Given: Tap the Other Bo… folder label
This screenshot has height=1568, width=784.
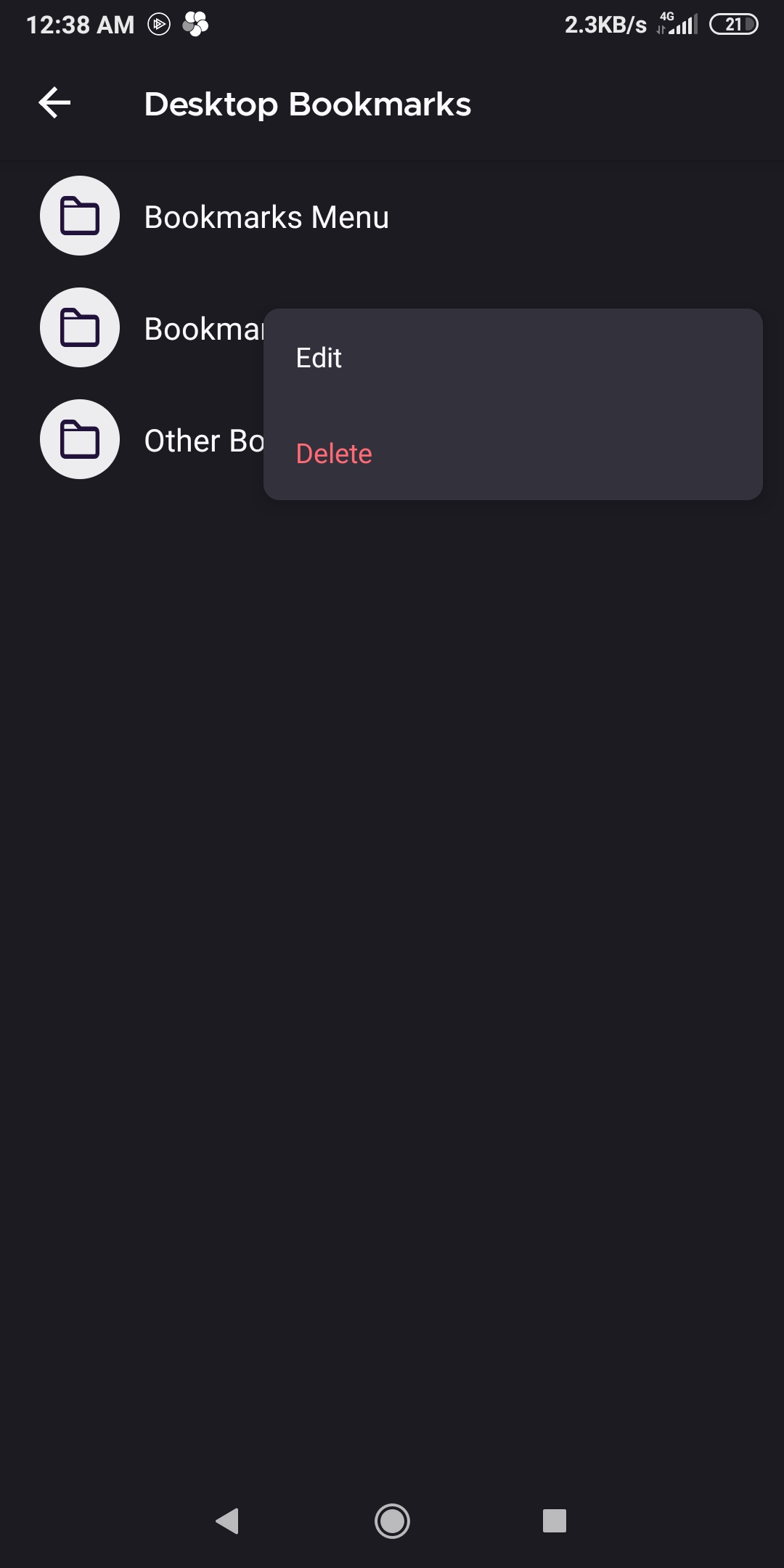Looking at the screenshot, I should point(204,441).
